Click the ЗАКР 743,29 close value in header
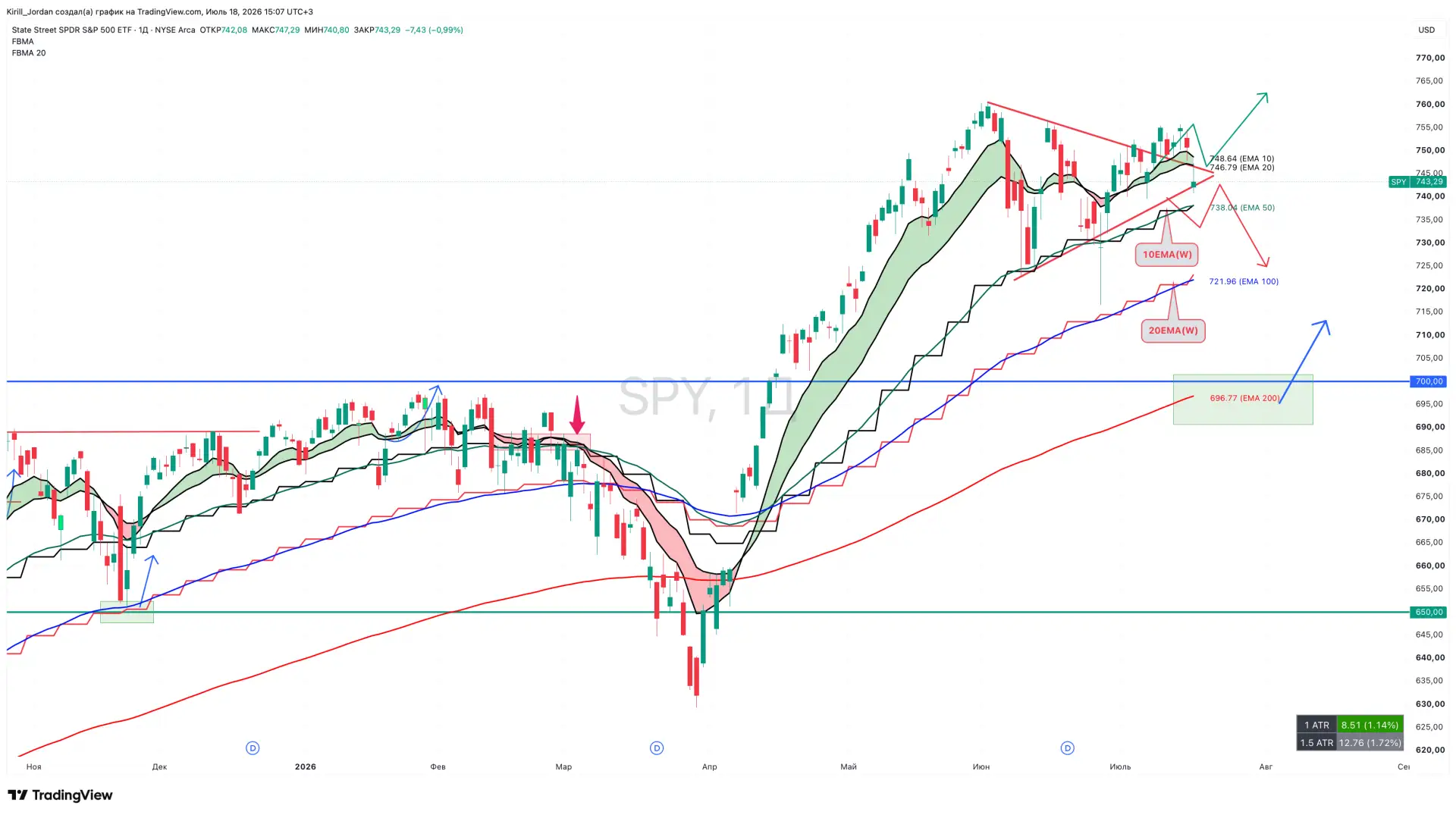This screenshot has height=815, width=1456. 377,30
